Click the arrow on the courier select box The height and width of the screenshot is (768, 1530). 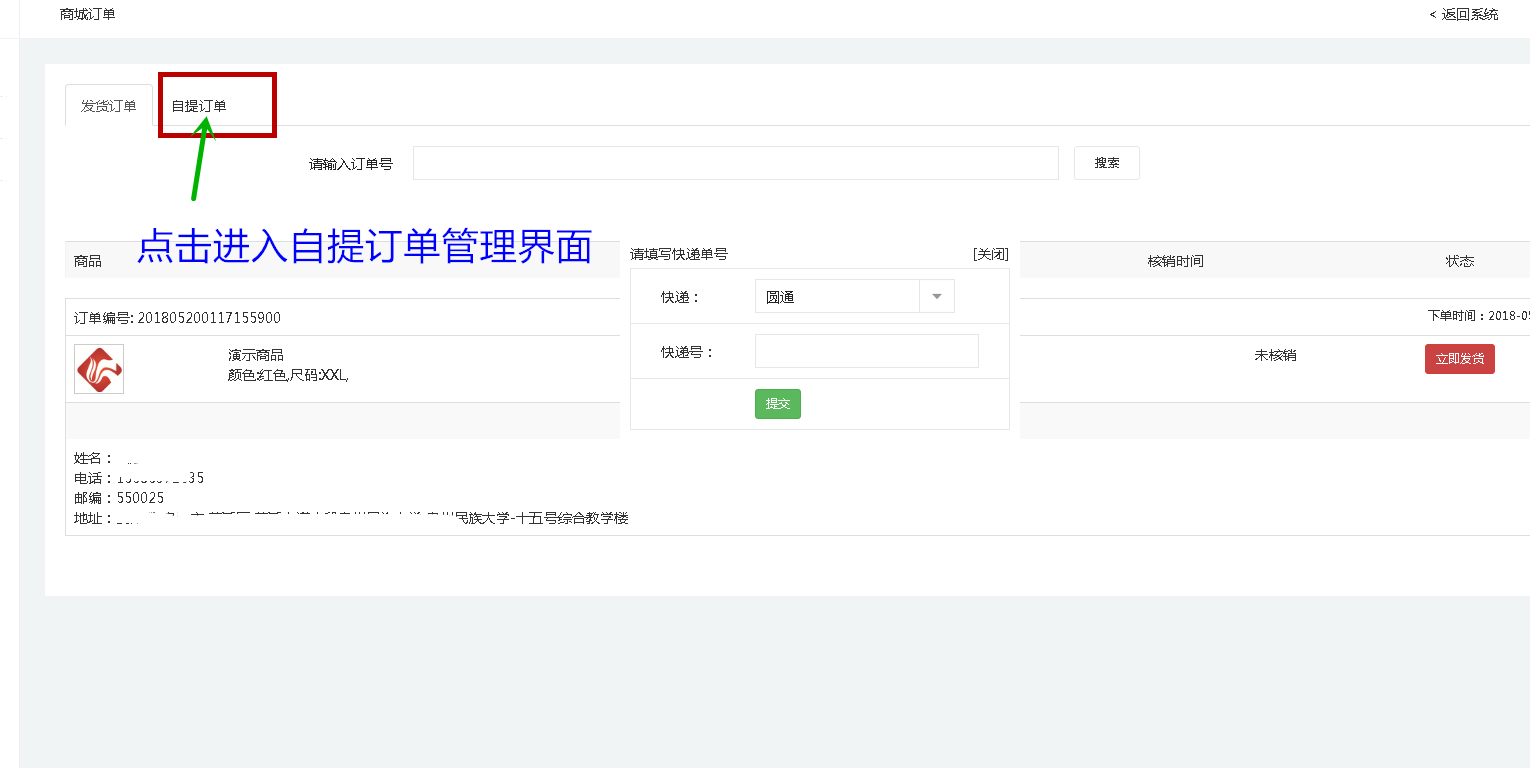click(x=937, y=297)
